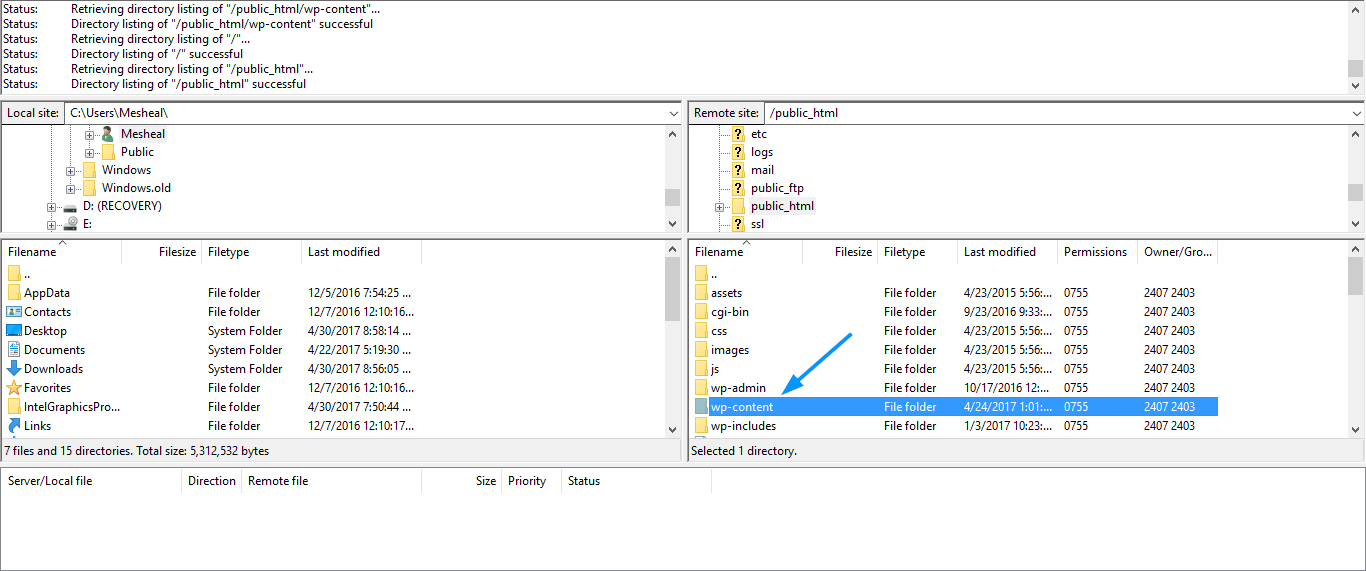Viewport: 1366px width, 571px height.
Task: Click the Favorites star icon
Action: (x=14, y=388)
